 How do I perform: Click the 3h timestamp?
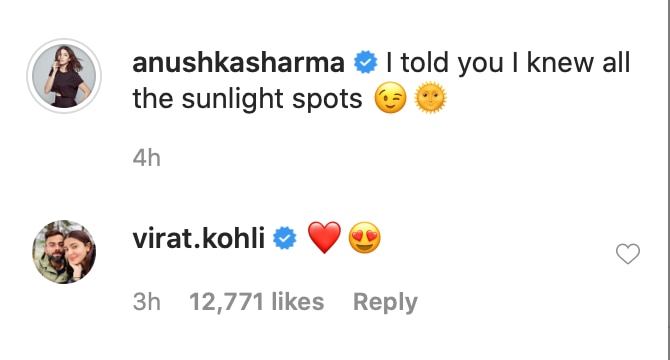(147, 302)
